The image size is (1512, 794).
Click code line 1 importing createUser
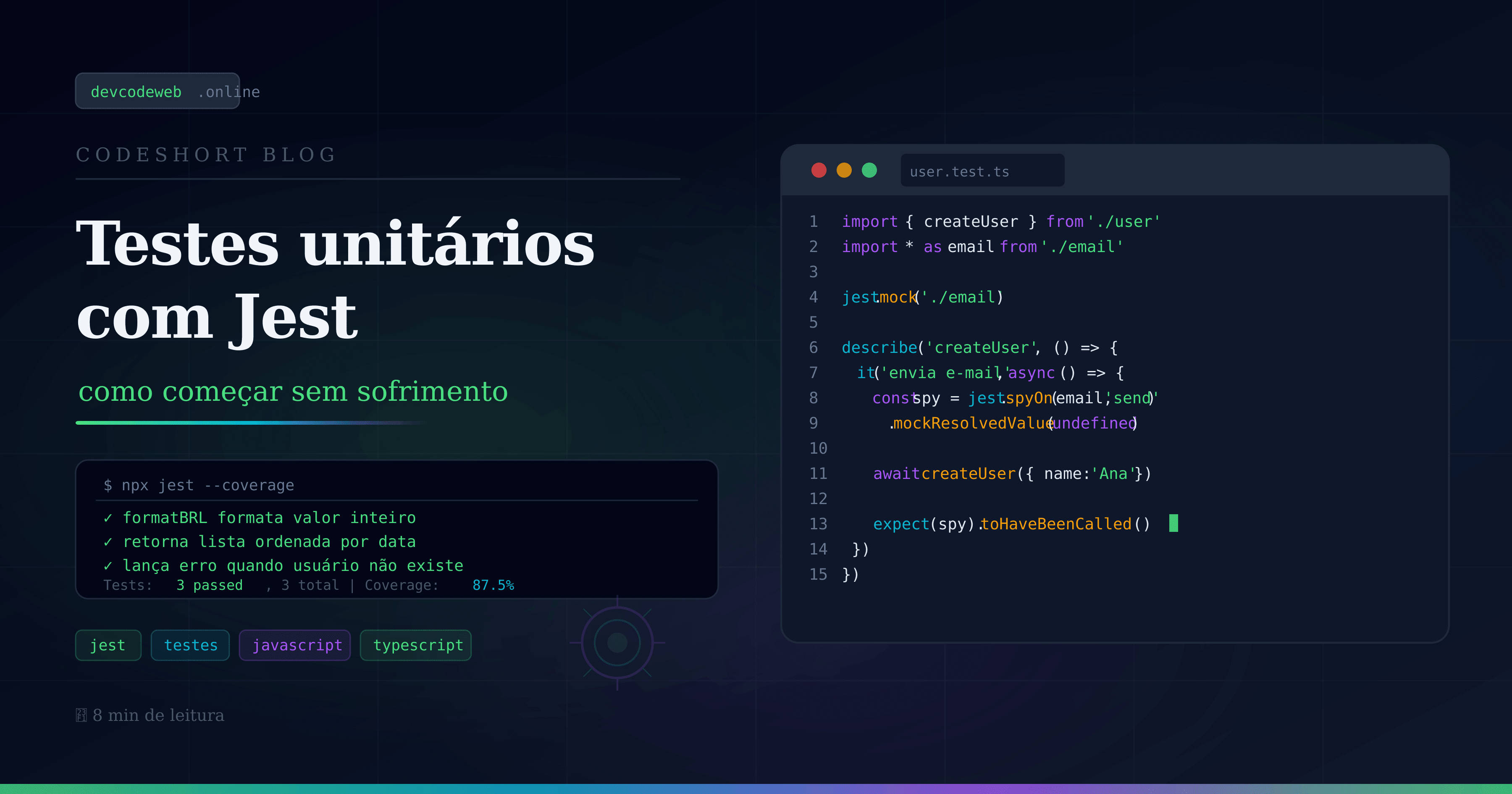pos(1001,221)
